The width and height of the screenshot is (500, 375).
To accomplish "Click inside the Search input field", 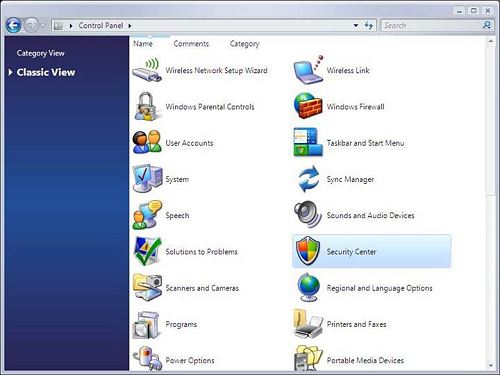I will [431, 25].
